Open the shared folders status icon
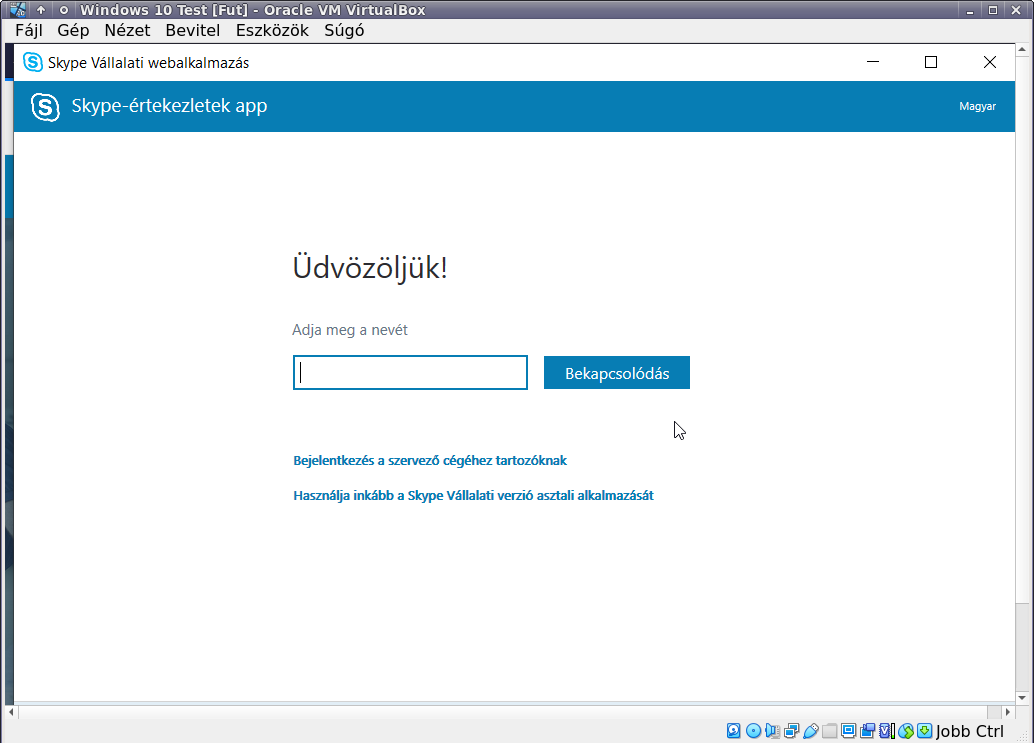The height and width of the screenshot is (743, 1034). point(830,730)
